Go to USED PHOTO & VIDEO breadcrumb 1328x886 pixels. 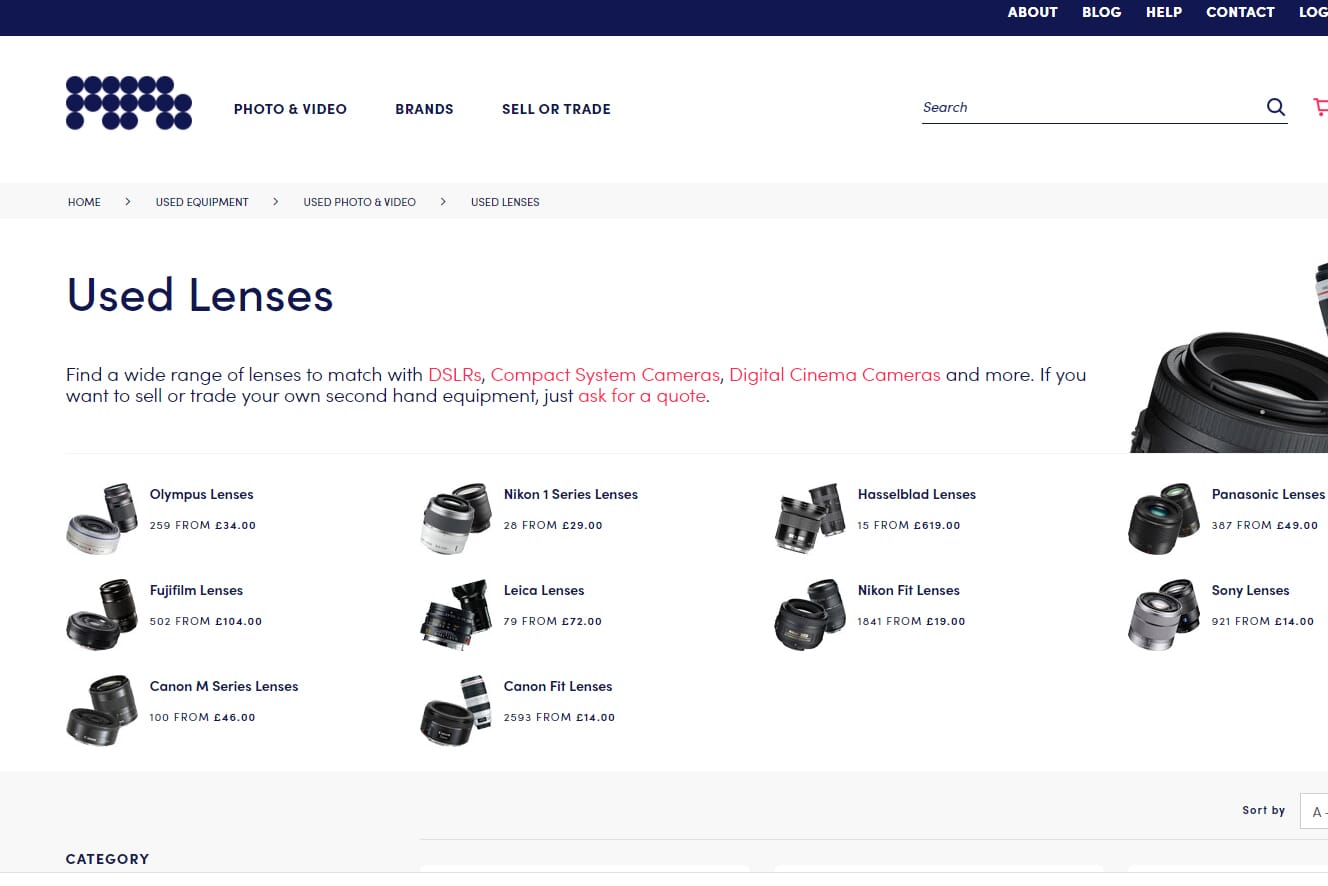point(360,202)
